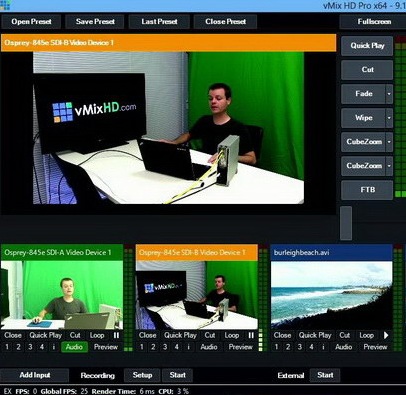Start Recording
This screenshot has width=406, height=395.
tap(177, 375)
